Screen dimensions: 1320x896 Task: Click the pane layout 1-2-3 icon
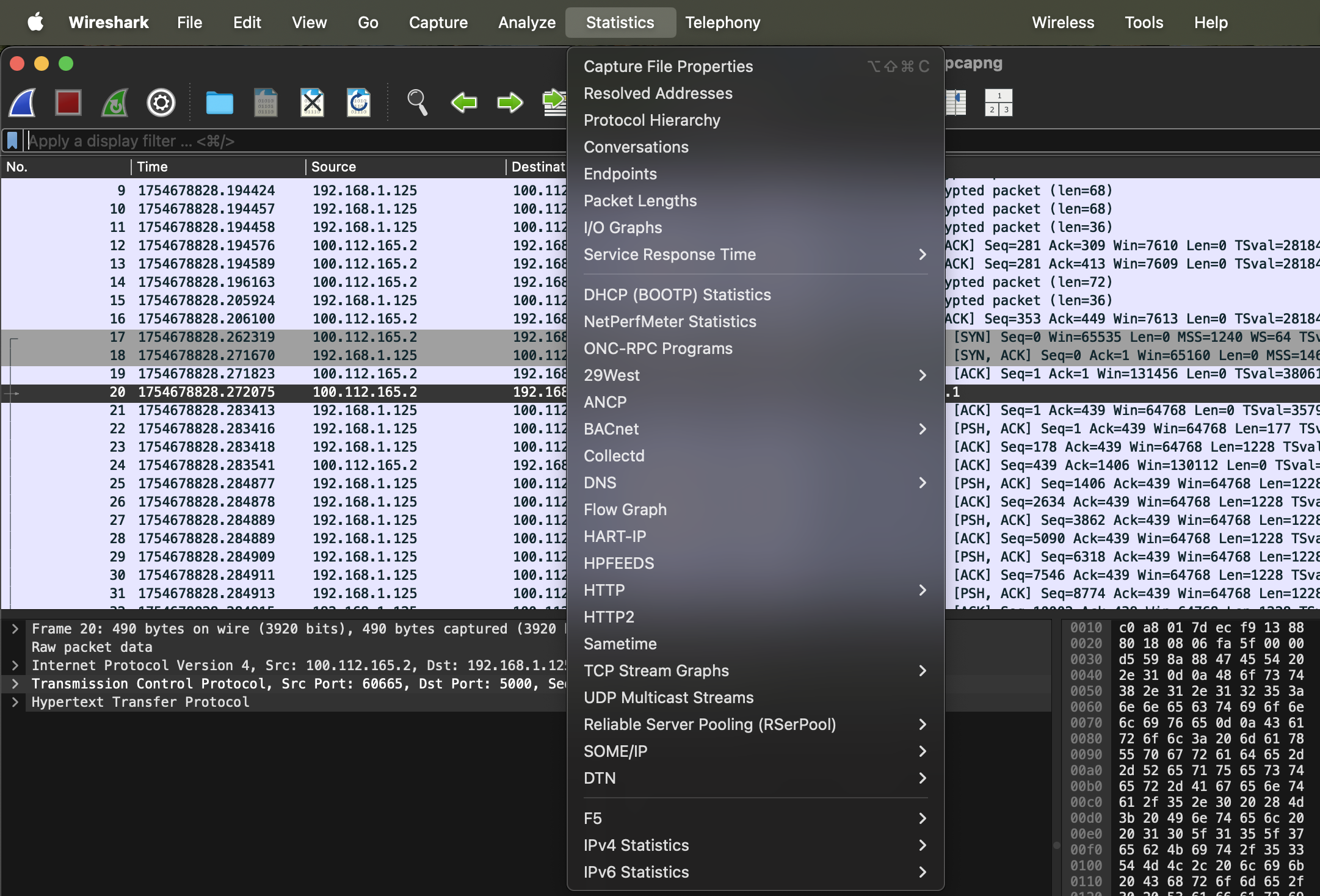998,103
